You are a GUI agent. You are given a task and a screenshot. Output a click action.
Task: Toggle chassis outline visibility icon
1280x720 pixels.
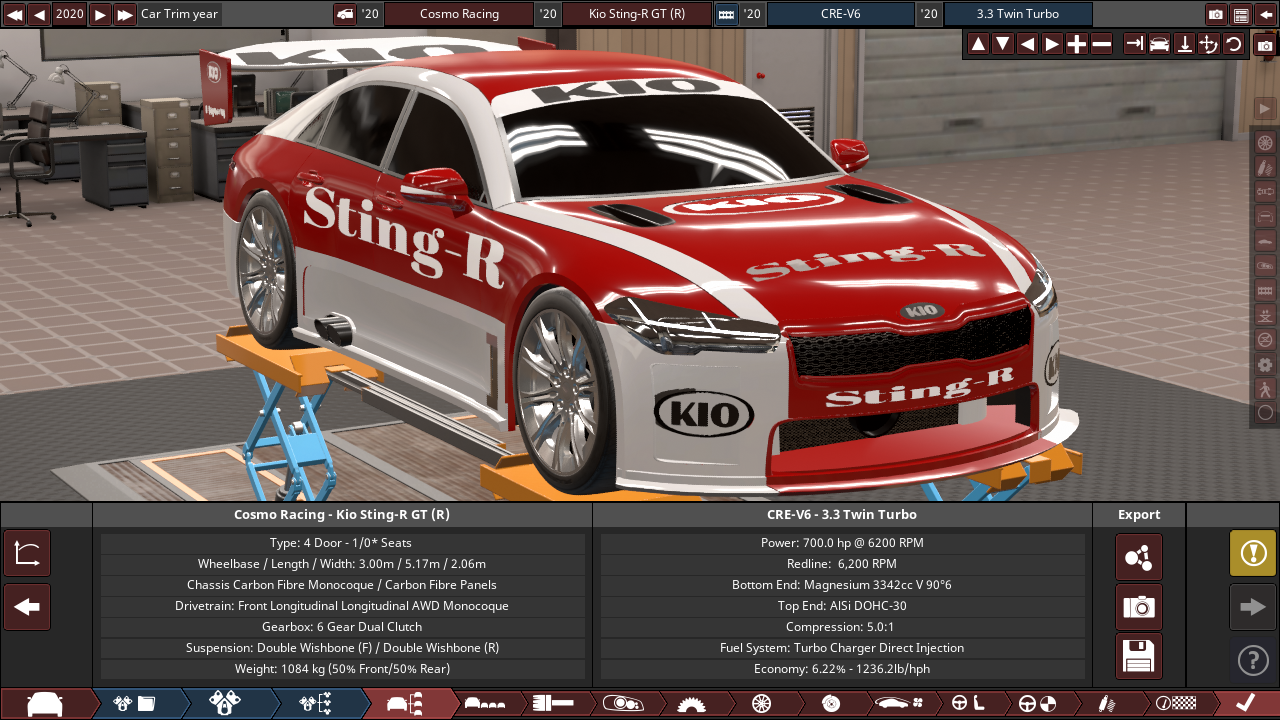tap(1265, 216)
